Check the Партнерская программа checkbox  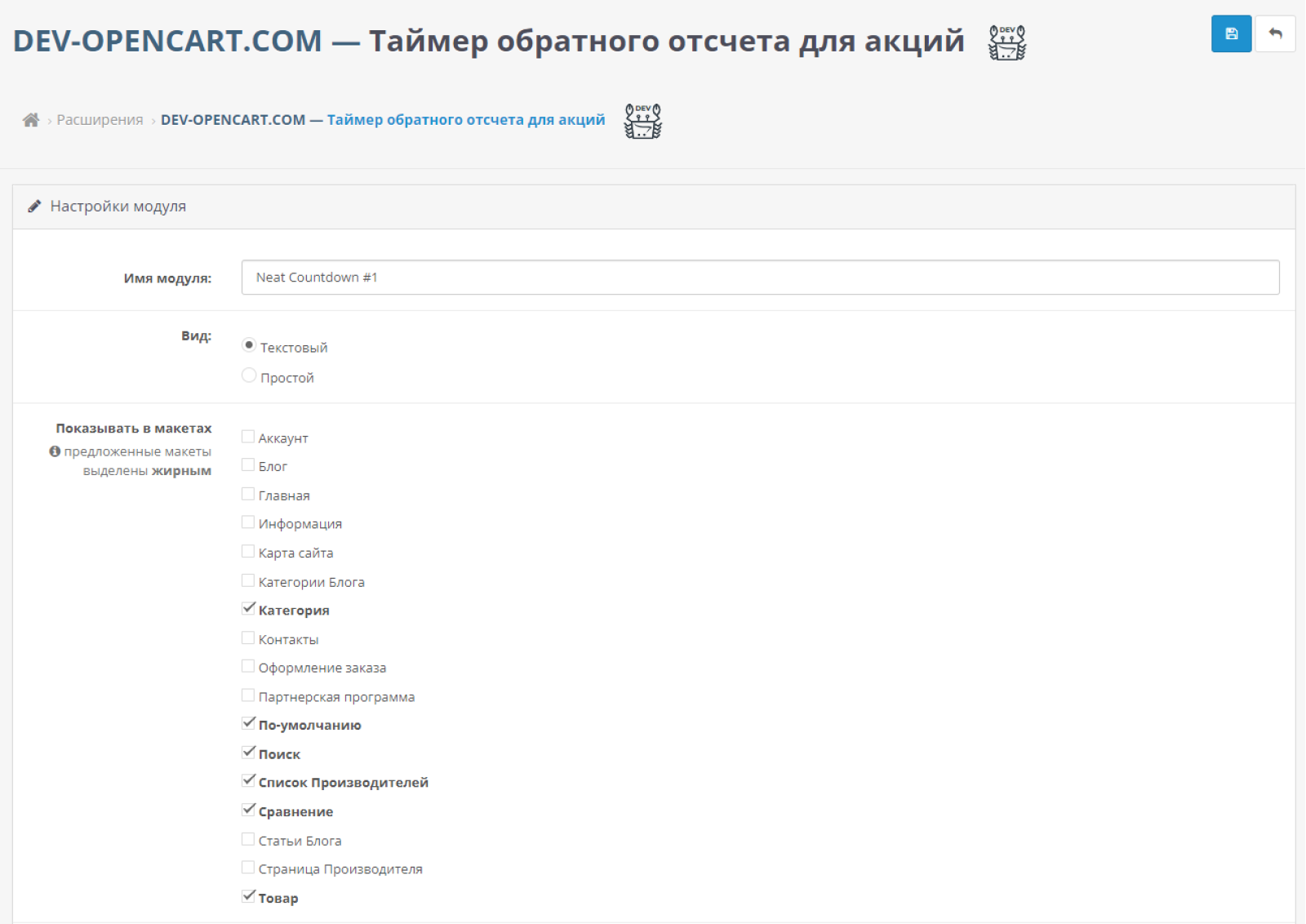point(248,695)
